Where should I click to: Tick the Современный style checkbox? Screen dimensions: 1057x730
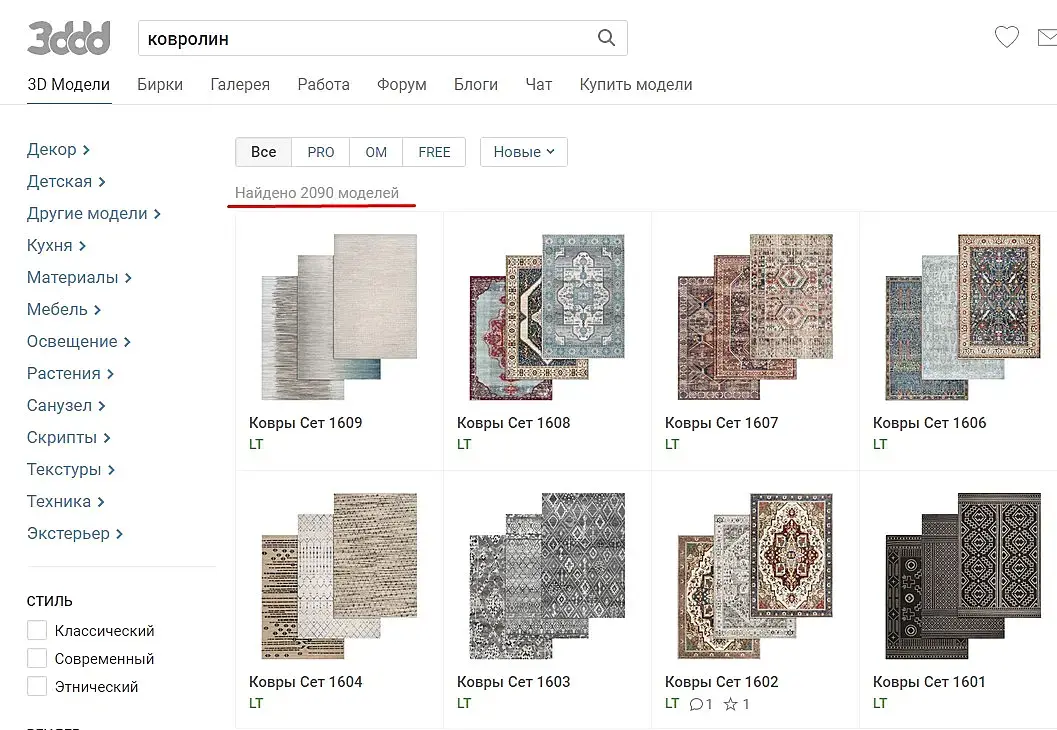point(37,658)
